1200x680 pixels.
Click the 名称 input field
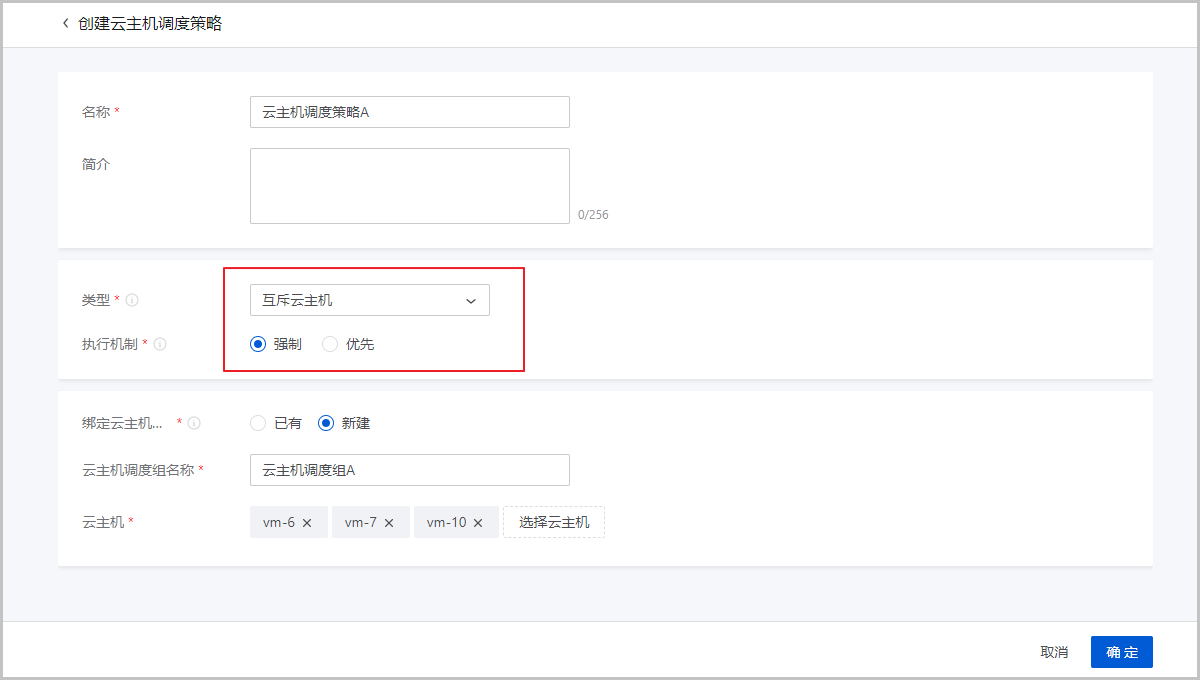pos(409,112)
